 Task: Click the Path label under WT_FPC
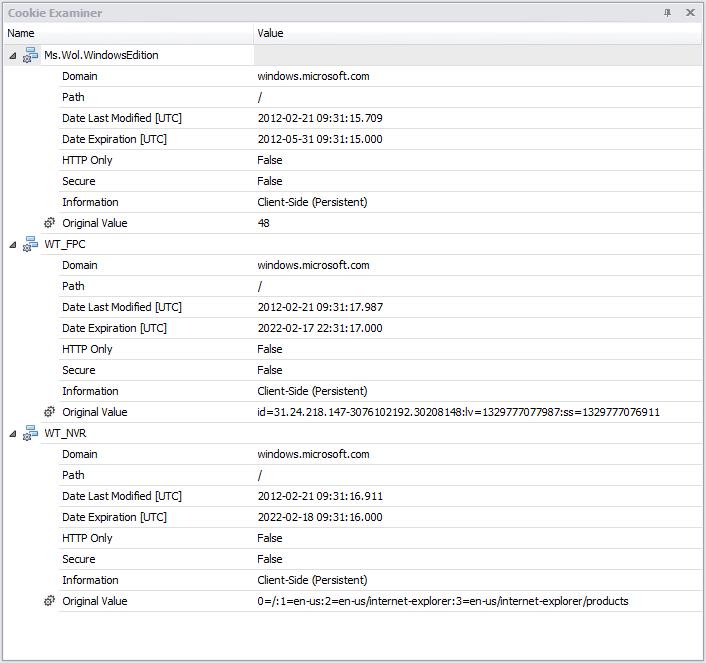[x=73, y=286]
